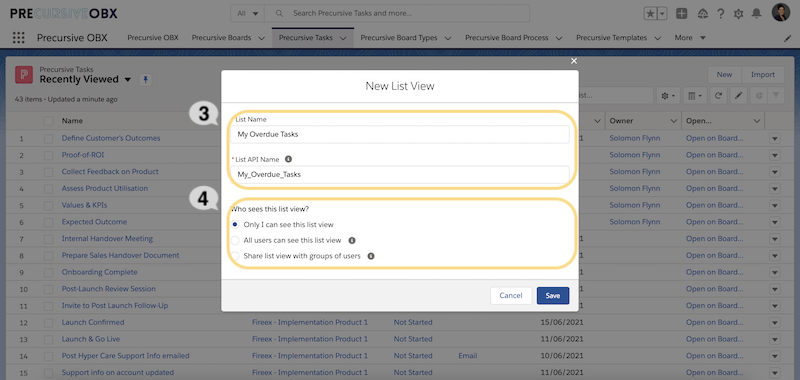This screenshot has height=380, width=800.
Task: Open the global actions plus icon
Action: pos(681,14)
